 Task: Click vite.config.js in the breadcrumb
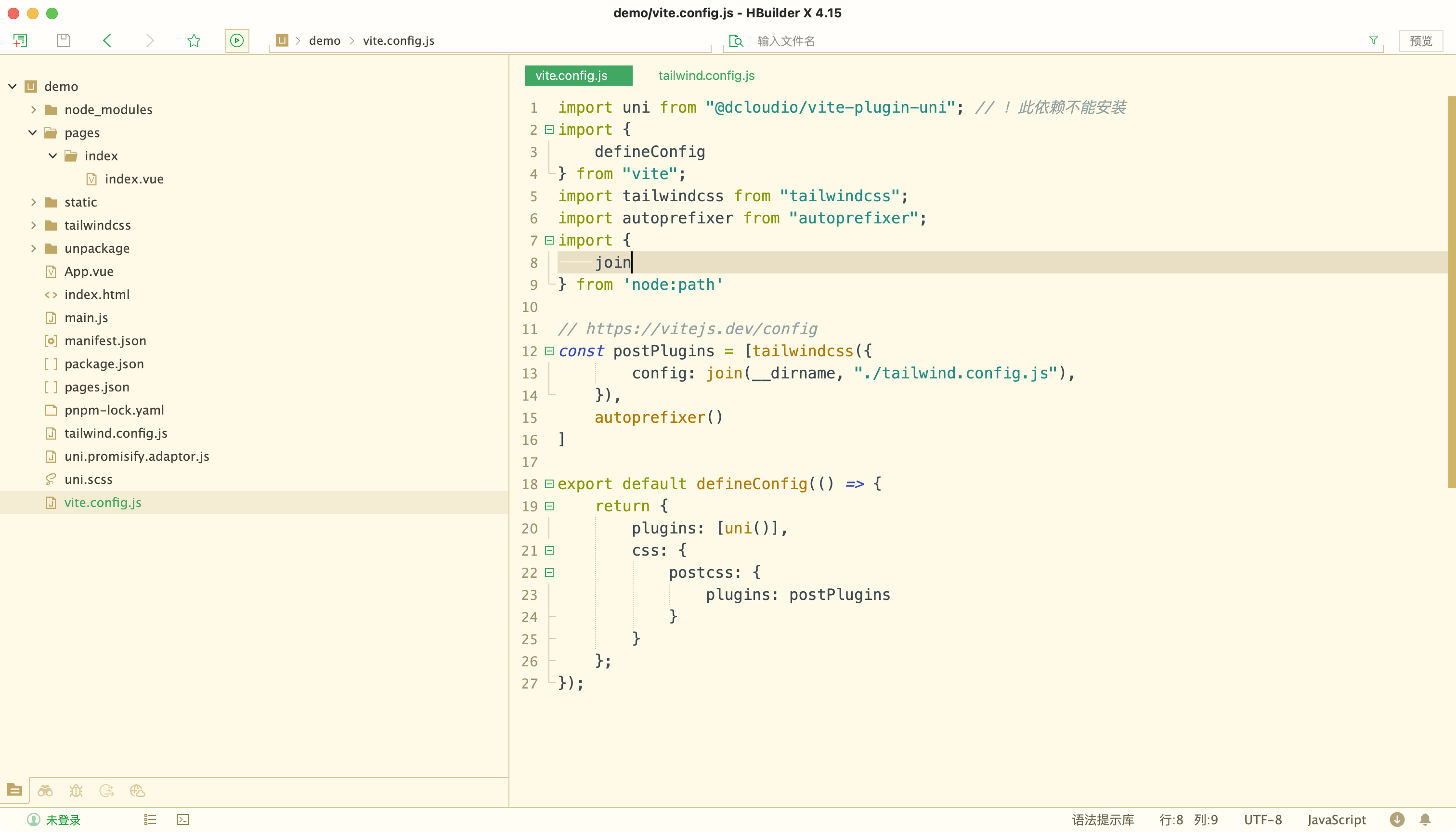point(399,40)
